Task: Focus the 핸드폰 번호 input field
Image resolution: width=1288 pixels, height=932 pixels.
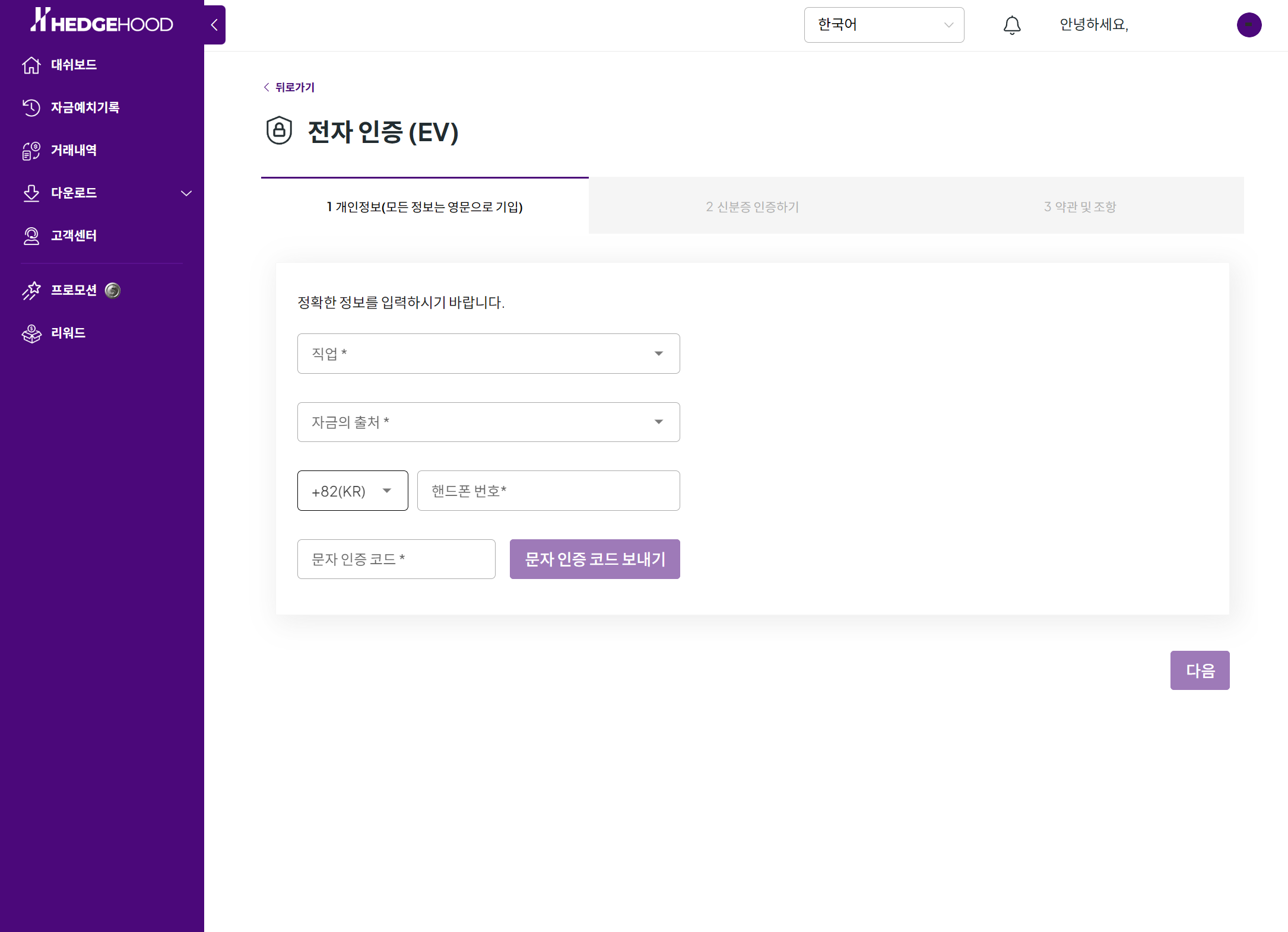Action: pyautogui.click(x=548, y=491)
